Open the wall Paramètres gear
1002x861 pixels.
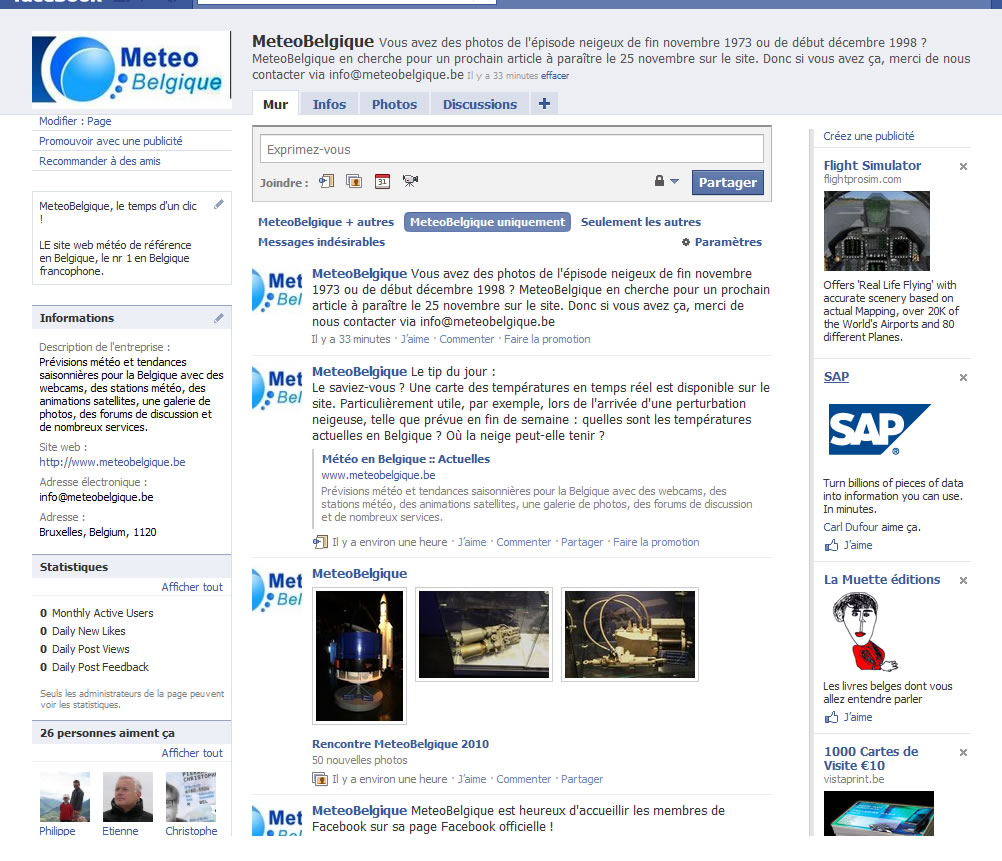(x=721, y=242)
